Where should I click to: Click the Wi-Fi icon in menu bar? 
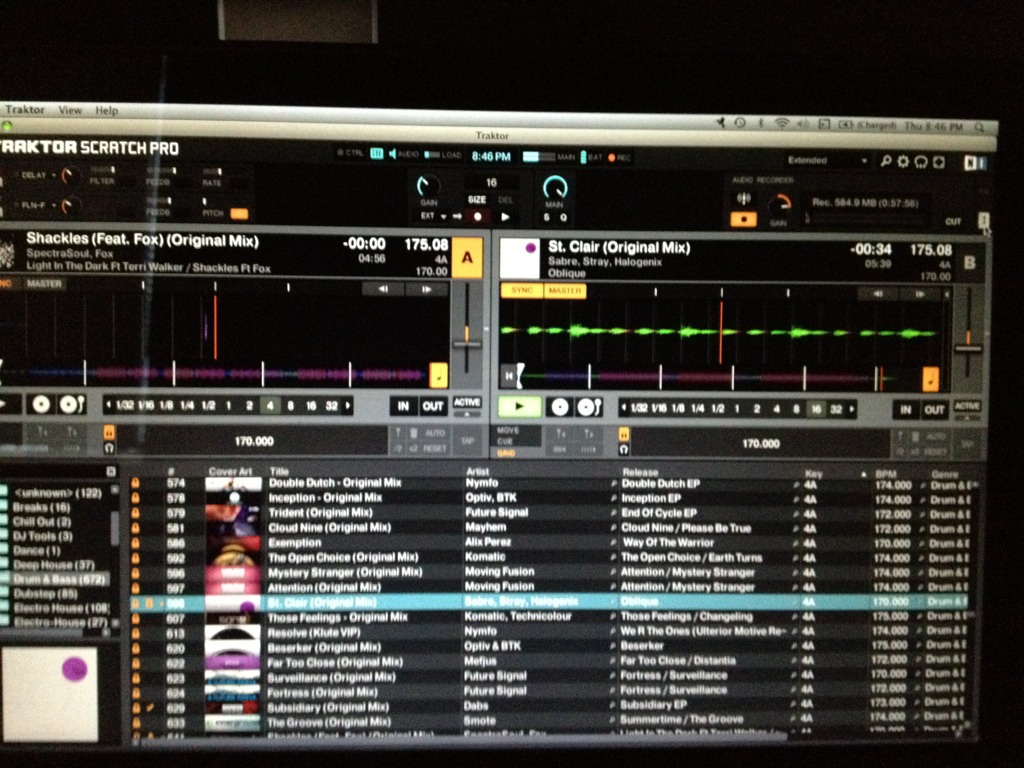781,123
